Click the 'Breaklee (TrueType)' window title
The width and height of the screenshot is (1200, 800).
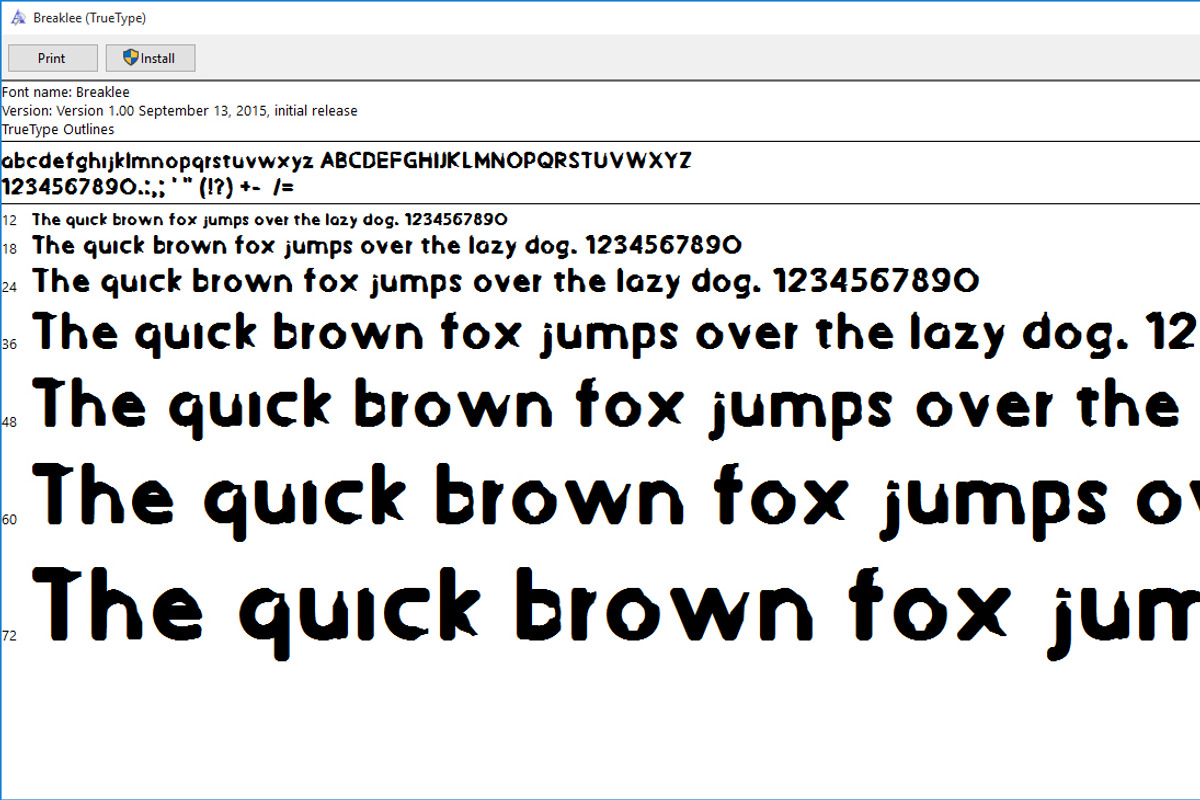[x=89, y=19]
